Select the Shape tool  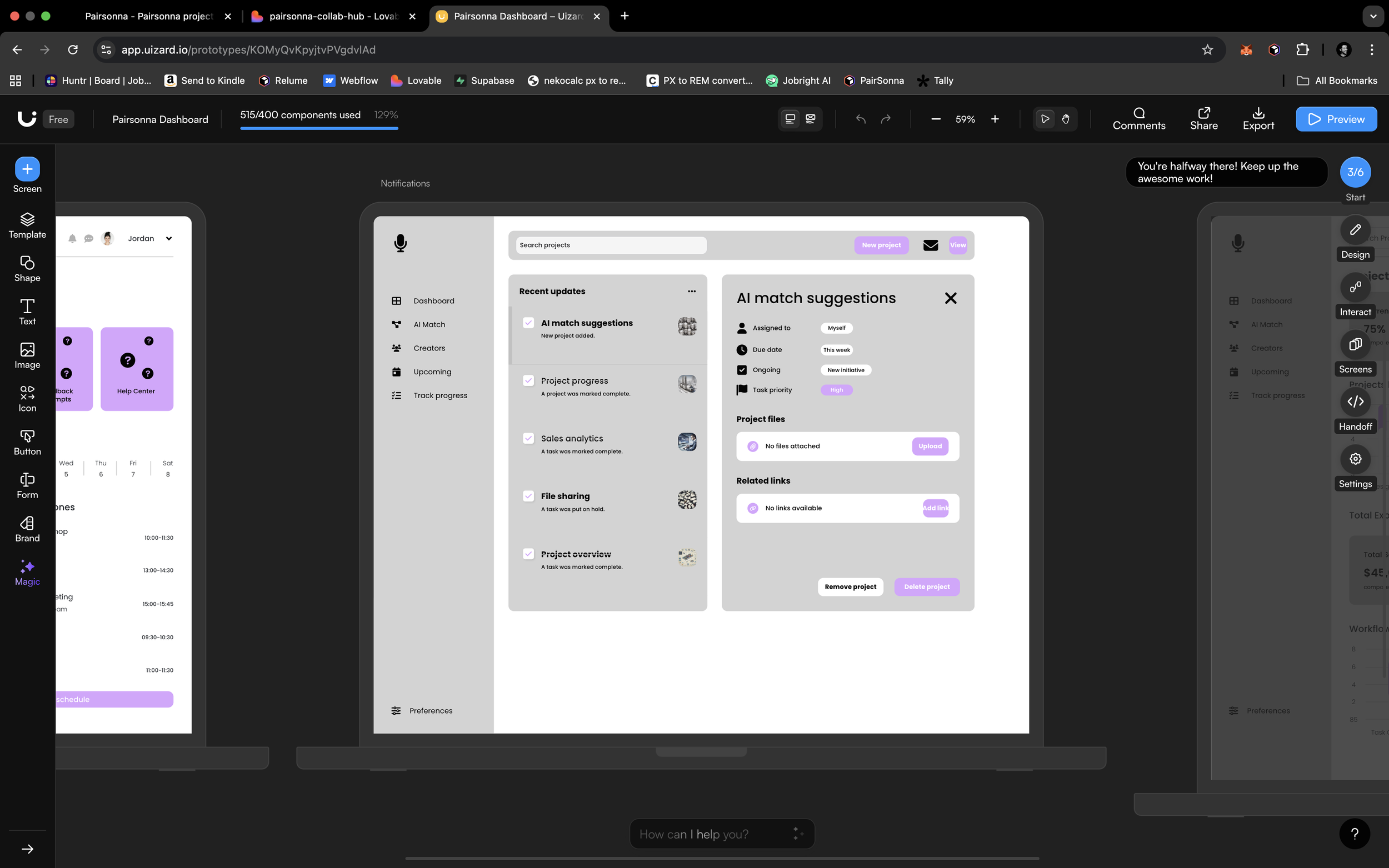(27, 269)
